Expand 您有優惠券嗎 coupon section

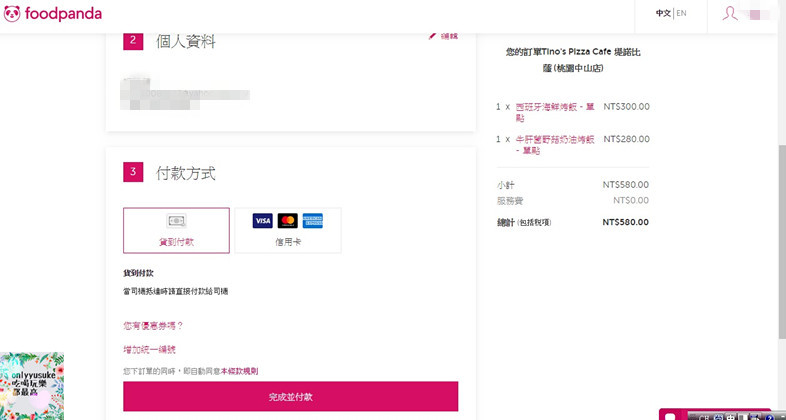point(153,325)
